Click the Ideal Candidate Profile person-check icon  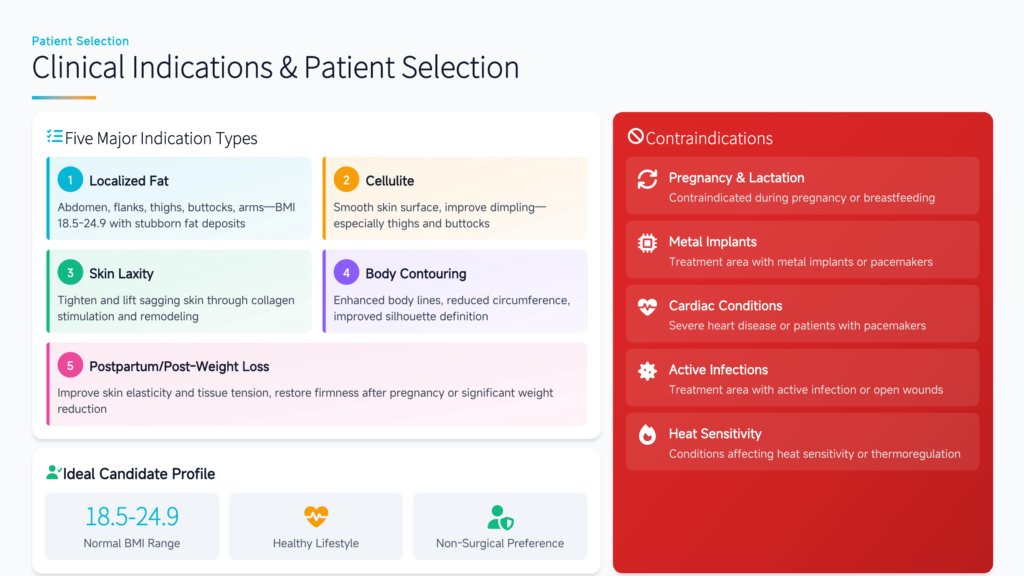click(x=54, y=473)
